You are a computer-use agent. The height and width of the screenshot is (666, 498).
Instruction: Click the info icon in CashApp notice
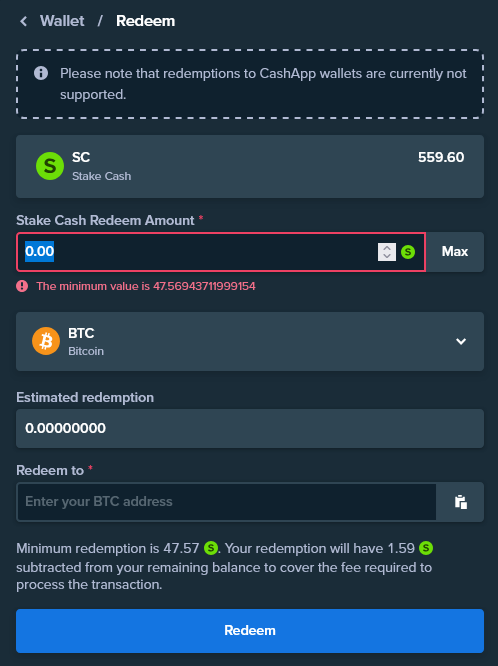click(41, 73)
